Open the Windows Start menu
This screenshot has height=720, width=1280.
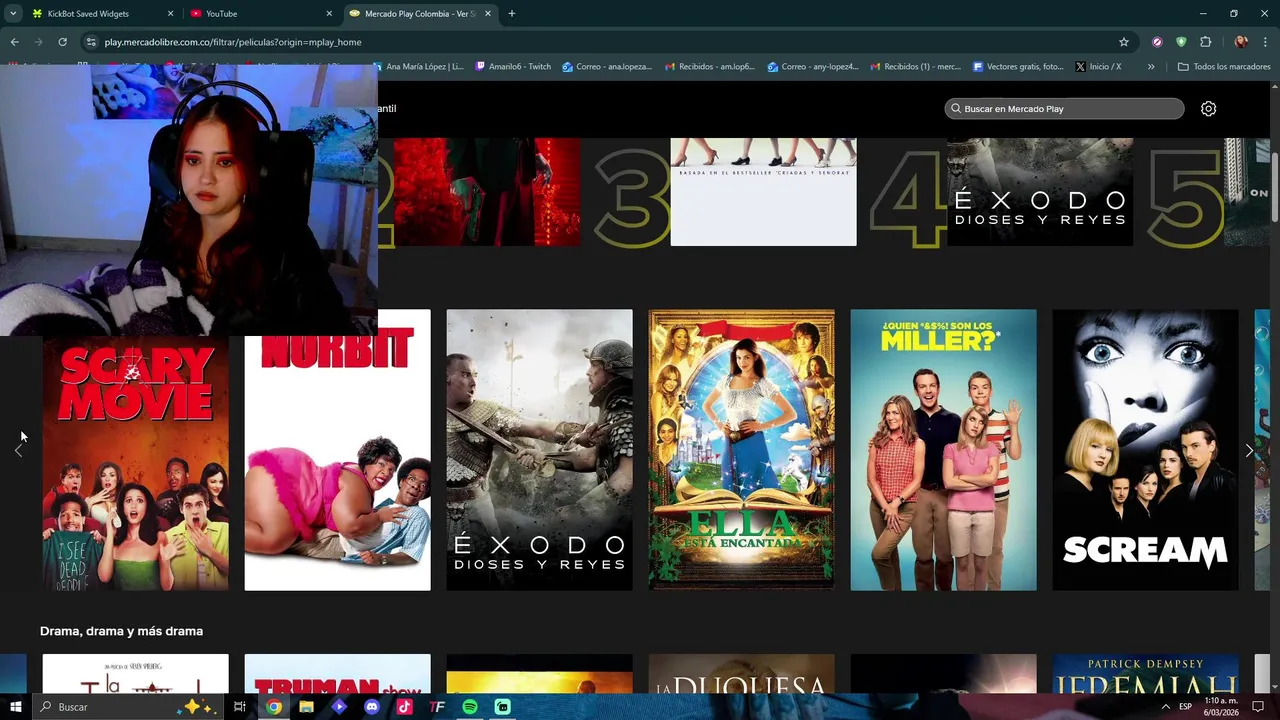(x=15, y=707)
